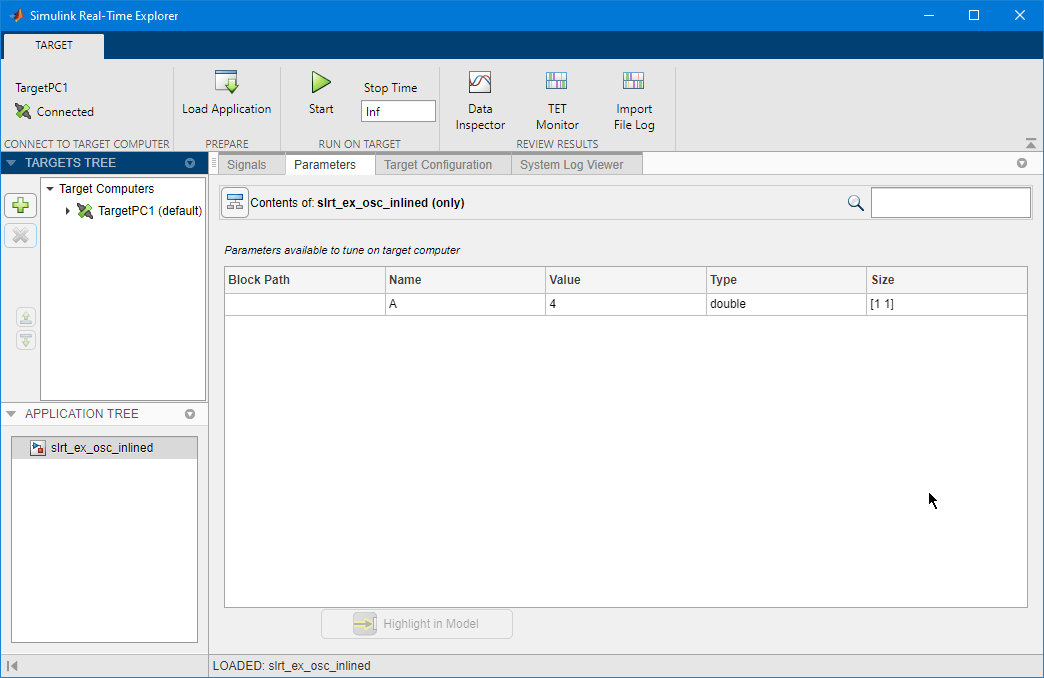Image resolution: width=1044 pixels, height=678 pixels.
Task: Click the grip handle left of Signals tab
Action: (x=214, y=164)
